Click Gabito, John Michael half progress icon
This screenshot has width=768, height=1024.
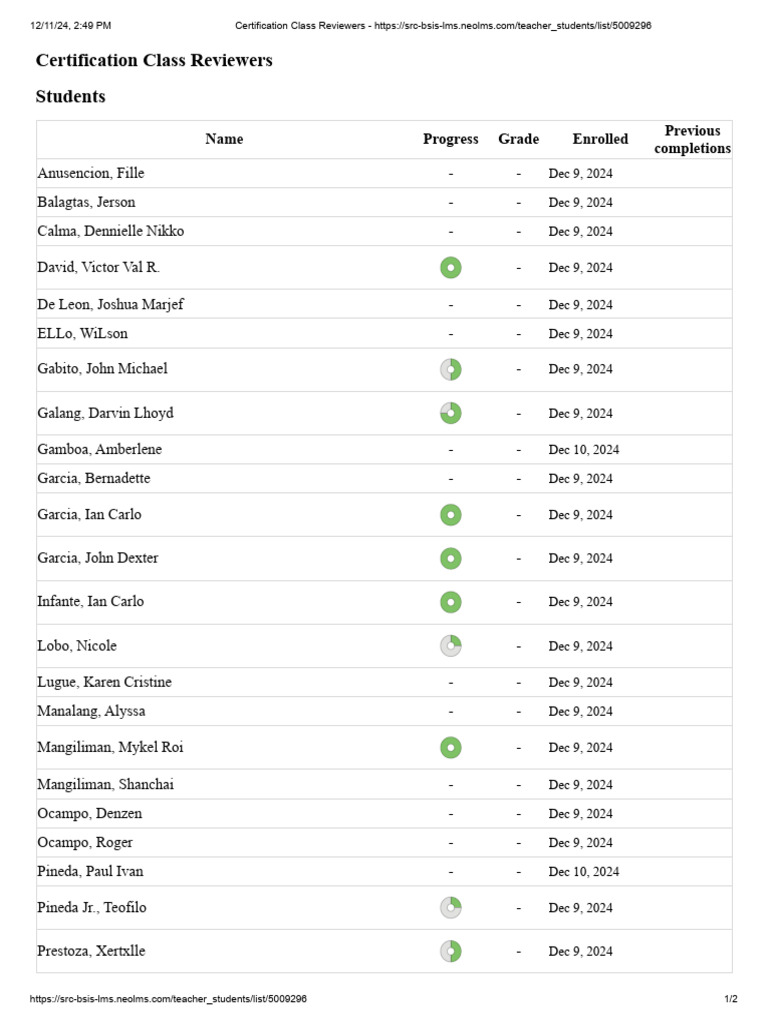(x=451, y=370)
